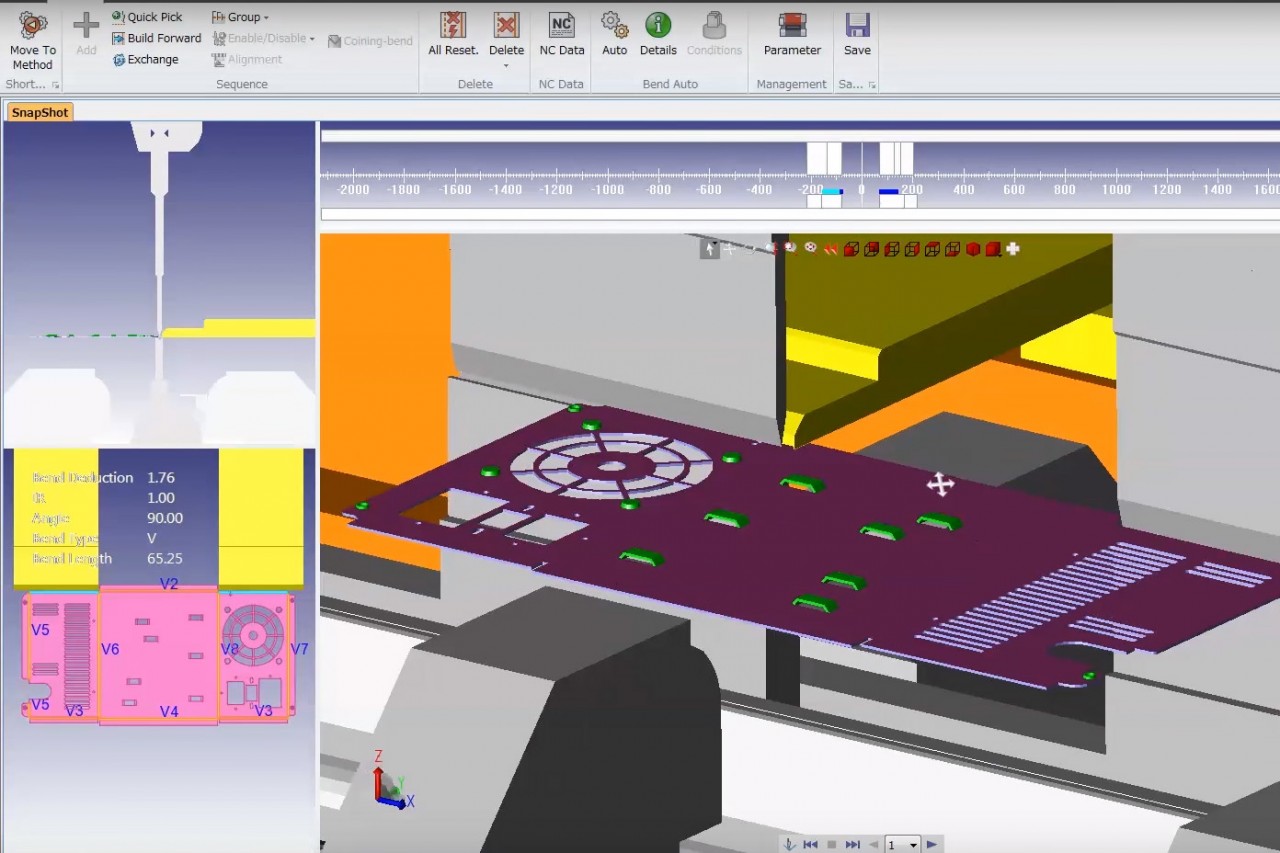The image size is (1280, 853).
Task: Open NC Data
Action: click(x=562, y=33)
